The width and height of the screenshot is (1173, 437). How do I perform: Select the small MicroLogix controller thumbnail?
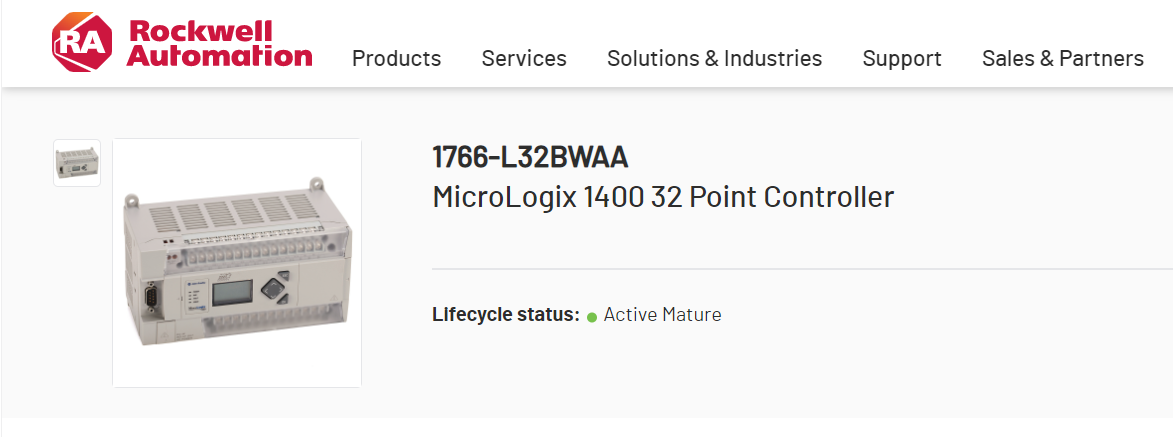(x=77, y=163)
